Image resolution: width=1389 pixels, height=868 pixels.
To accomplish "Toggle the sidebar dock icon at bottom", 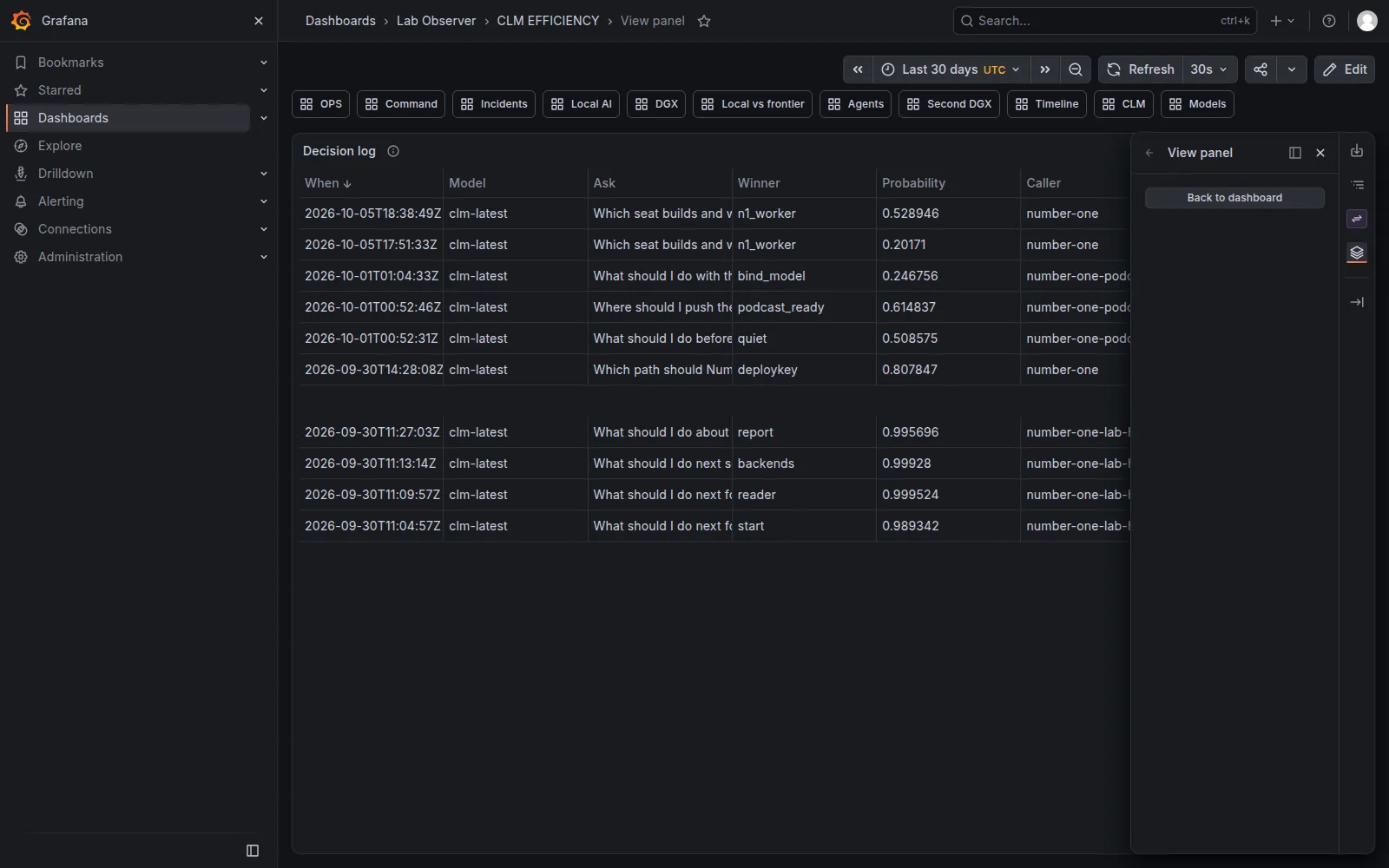I will (x=253, y=851).
